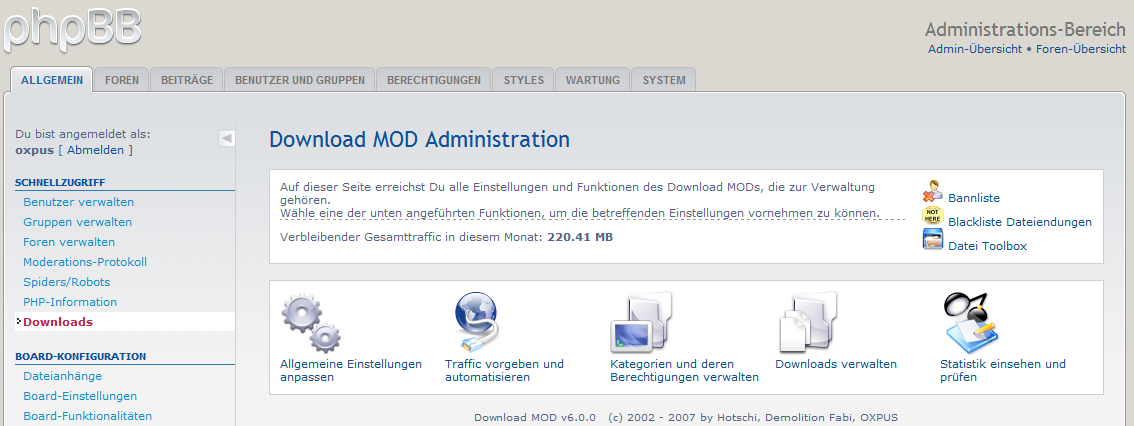Click the Datei Toolbox text link

point(987,246)
